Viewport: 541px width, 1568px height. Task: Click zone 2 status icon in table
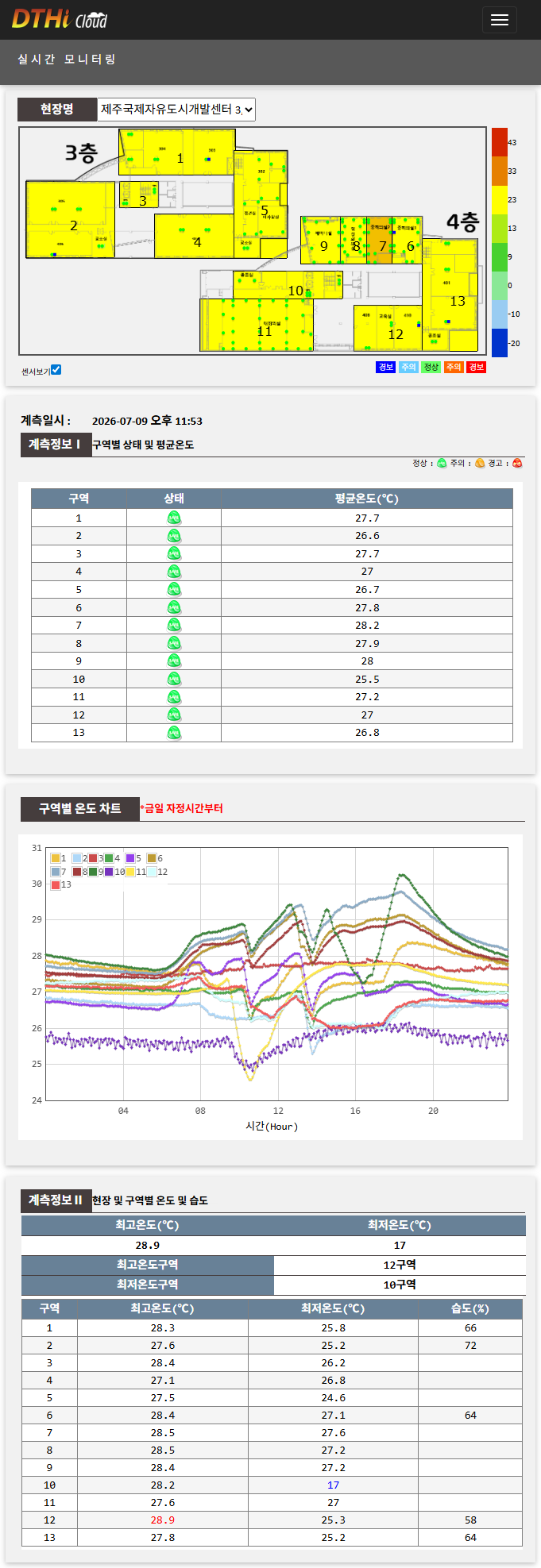click(x=174, y=536)
